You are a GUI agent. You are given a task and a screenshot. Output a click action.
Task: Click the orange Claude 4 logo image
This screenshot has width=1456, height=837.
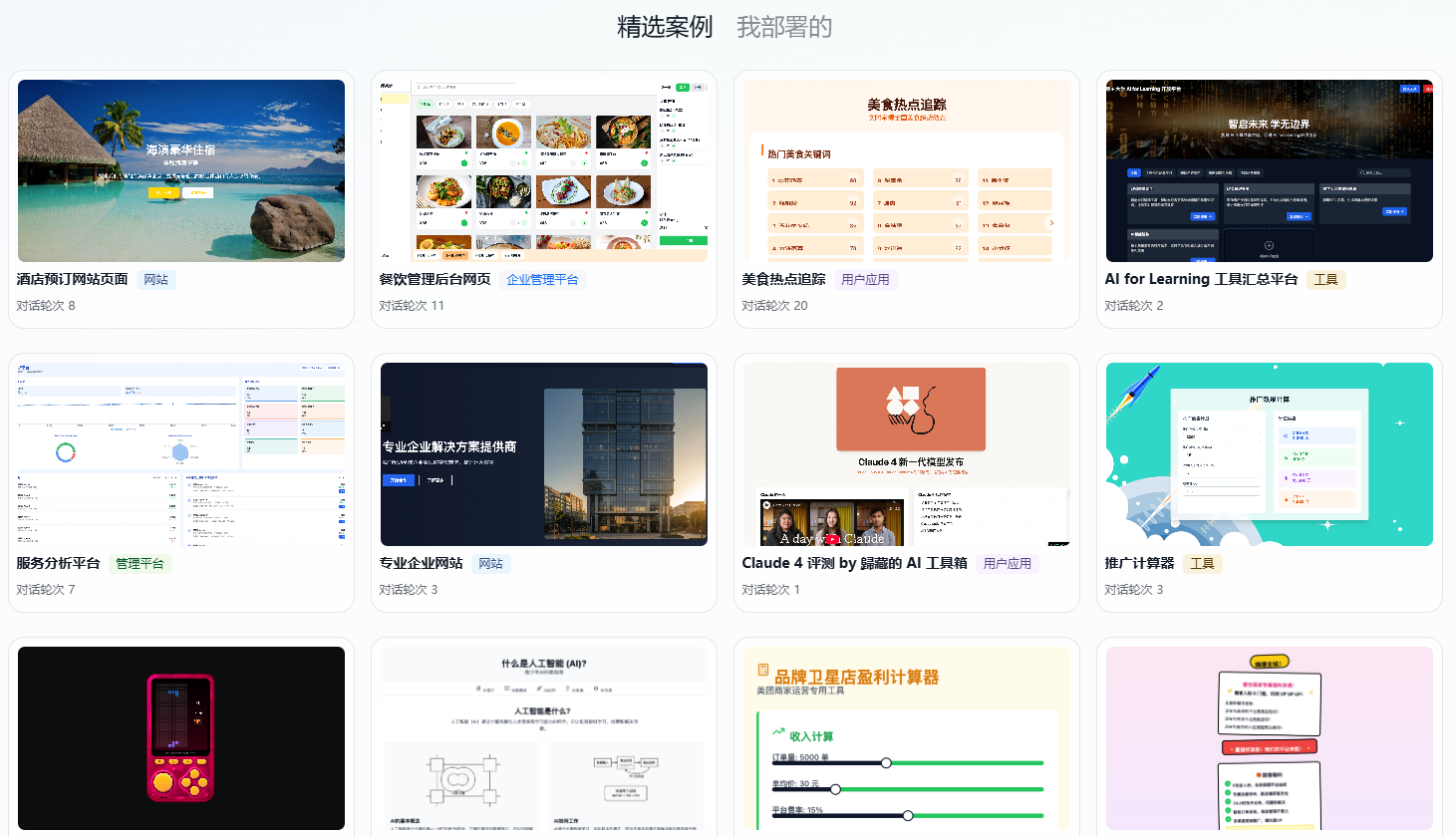911,409
